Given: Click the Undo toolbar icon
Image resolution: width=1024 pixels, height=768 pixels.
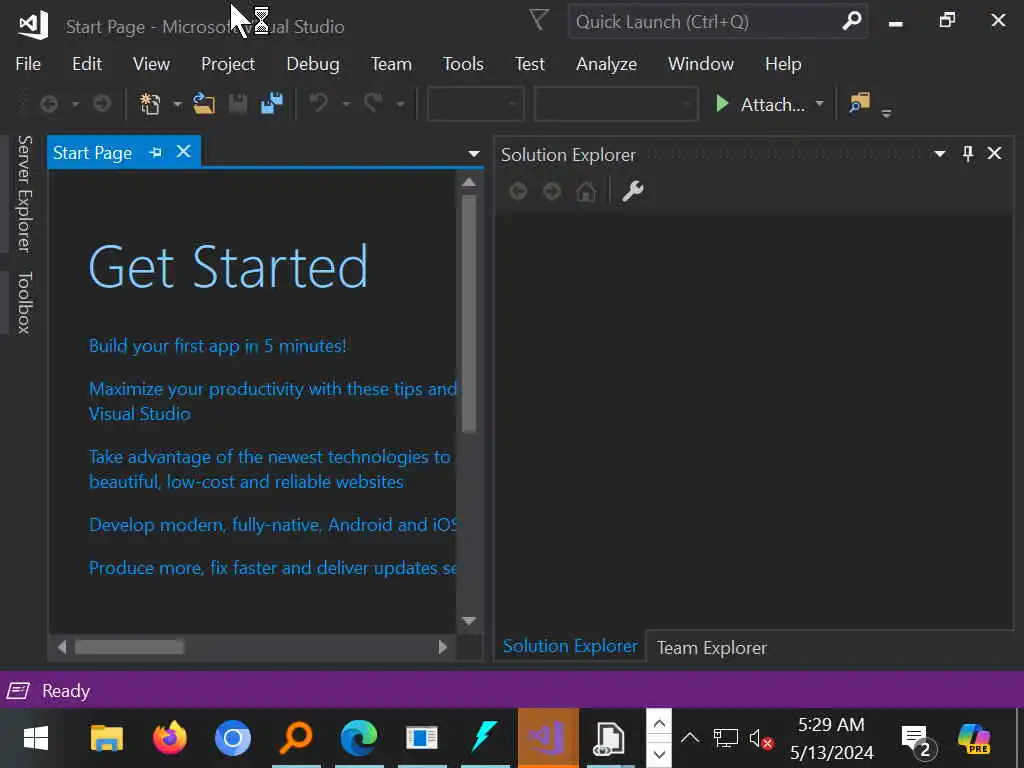Looking at the screenshot, I should [319, 103].
